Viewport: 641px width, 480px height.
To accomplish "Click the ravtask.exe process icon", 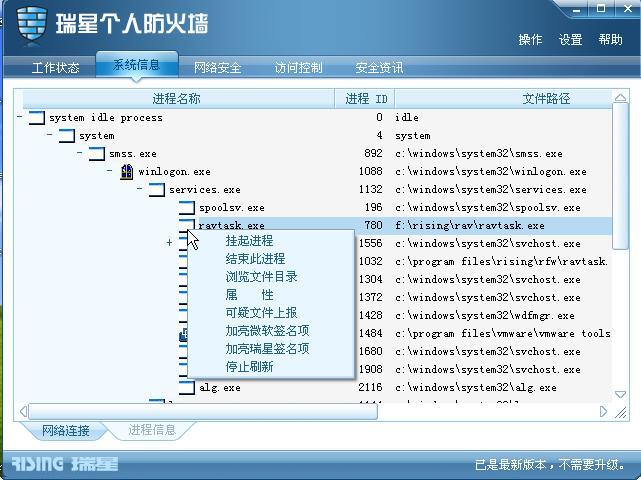I will pos(187,224).
